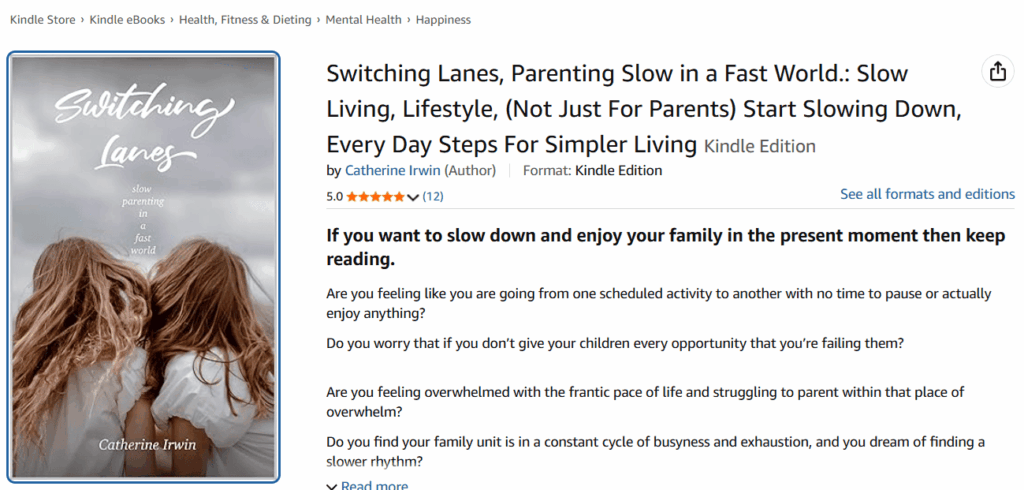The width and height of the screenshot is (1024, 490).
Task: Enlarge the Switching Lanes book cover
Action: pos(144,267)
